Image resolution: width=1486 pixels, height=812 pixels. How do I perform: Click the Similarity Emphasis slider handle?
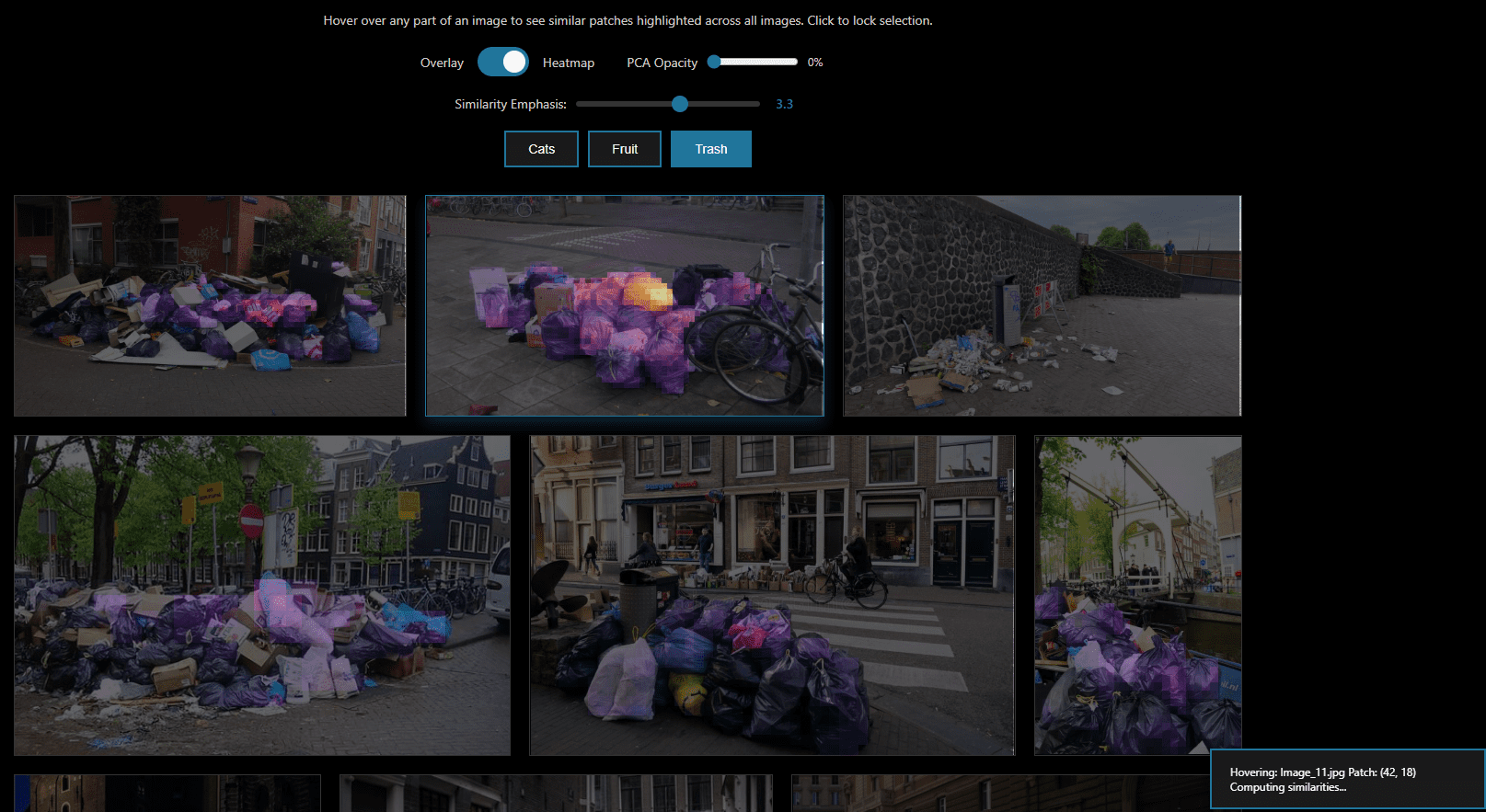pos(680,104)
